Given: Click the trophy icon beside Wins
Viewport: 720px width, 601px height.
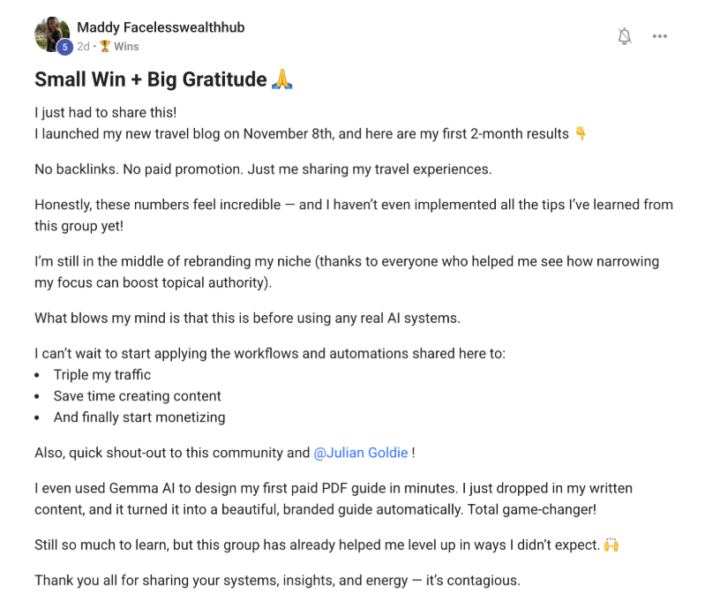Looking at the screenshot, I should coord(105,46).
